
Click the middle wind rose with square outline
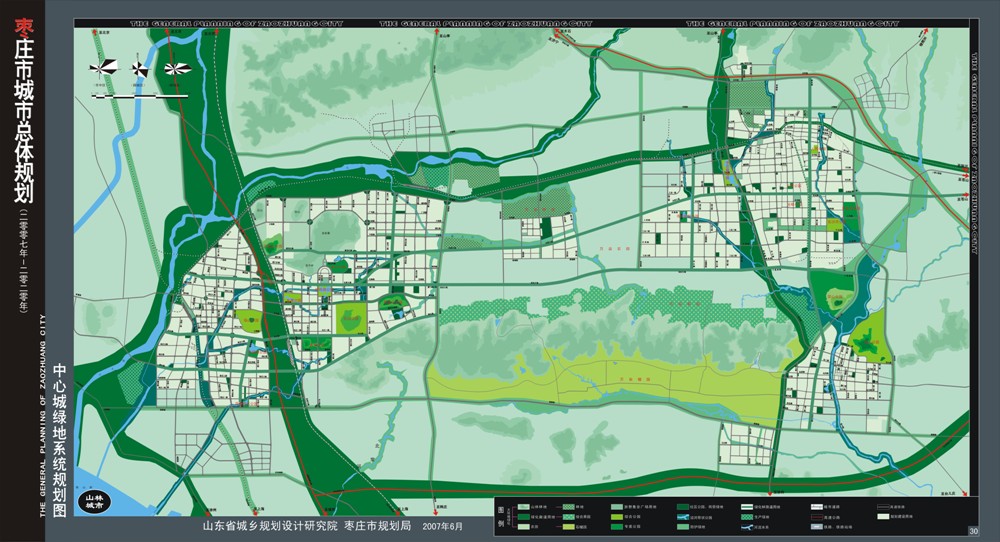140,68
